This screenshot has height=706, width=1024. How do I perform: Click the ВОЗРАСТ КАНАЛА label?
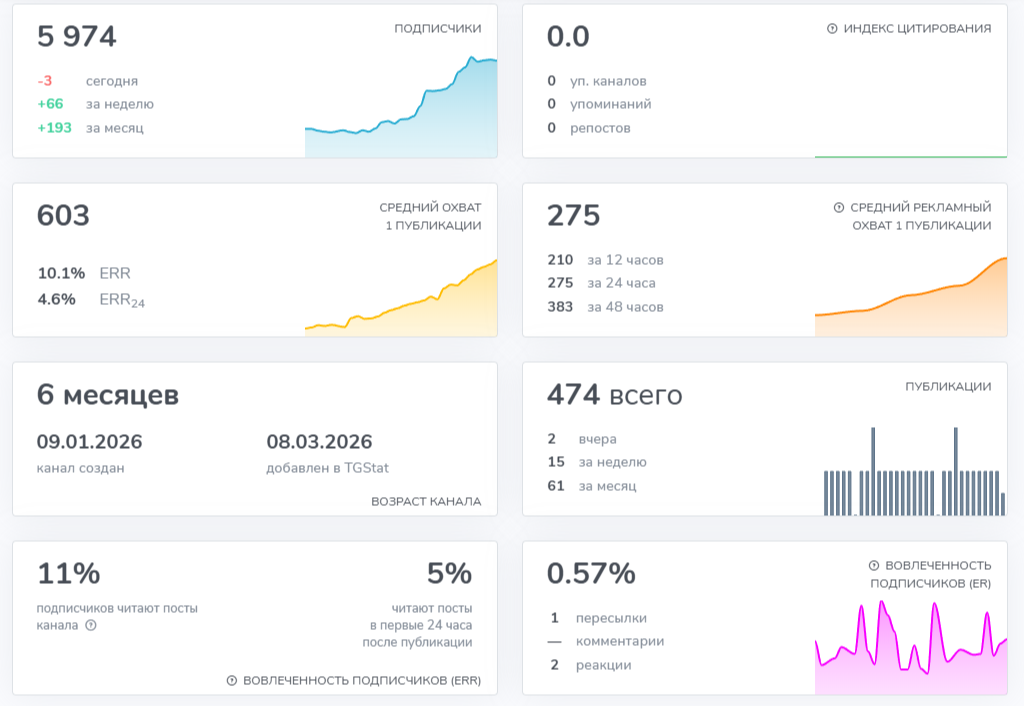(x=426, y=502)
